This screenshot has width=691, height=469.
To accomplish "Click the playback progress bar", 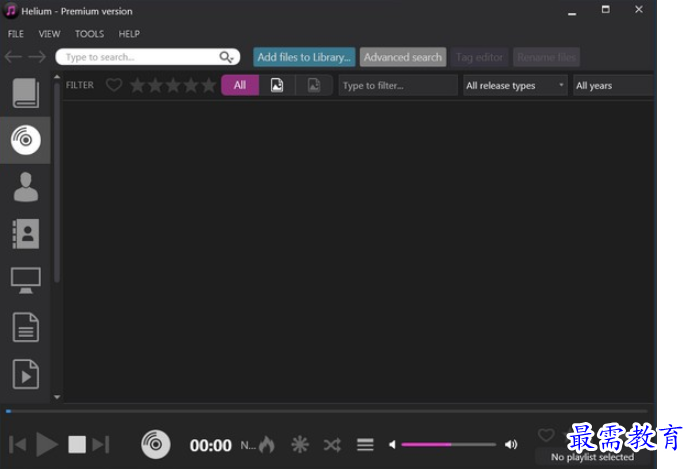I will coord(327,411).
